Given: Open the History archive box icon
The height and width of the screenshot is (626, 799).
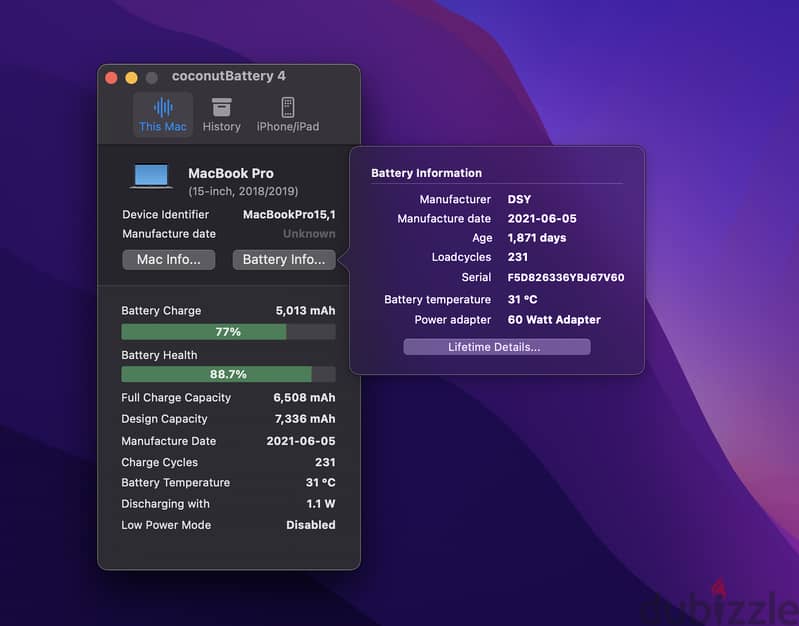Looking at the screenshot, I should coord(222,108).
